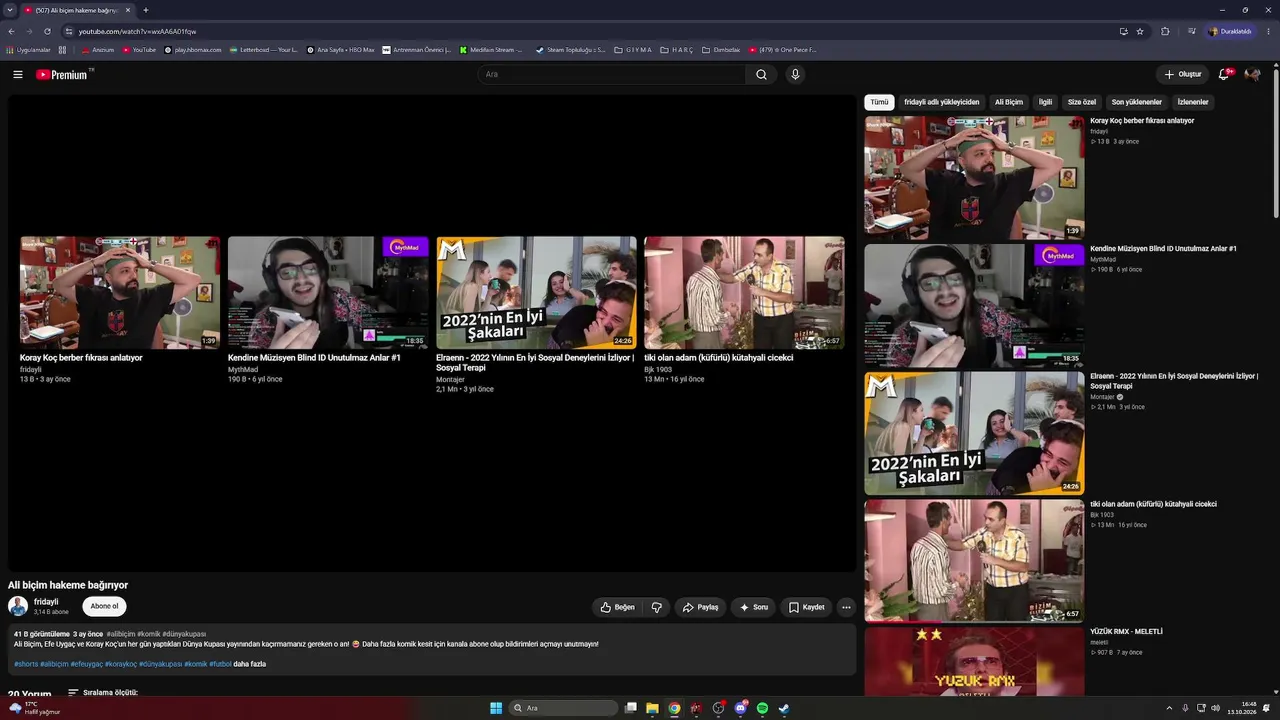The image size is (1280, 720).
Task: Select the İzlenenler filter chip
Action: click(x=1193, y=102)
